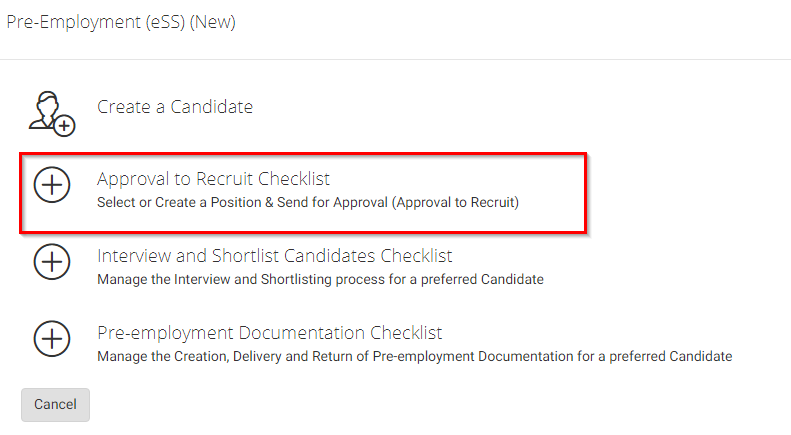Click the plus icon beside Interview and Shortlist
The height and width of the screenshot is (435, 791).
(x=52, y=262)
